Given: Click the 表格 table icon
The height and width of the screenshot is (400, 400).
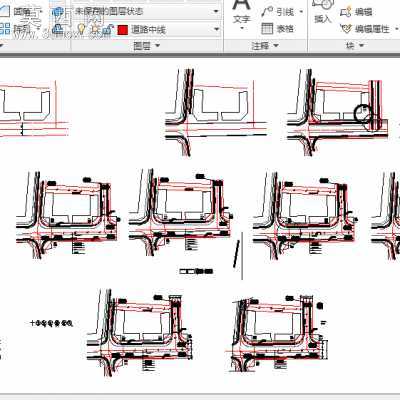Looking at the screenshot, I should tap(267, 29).
